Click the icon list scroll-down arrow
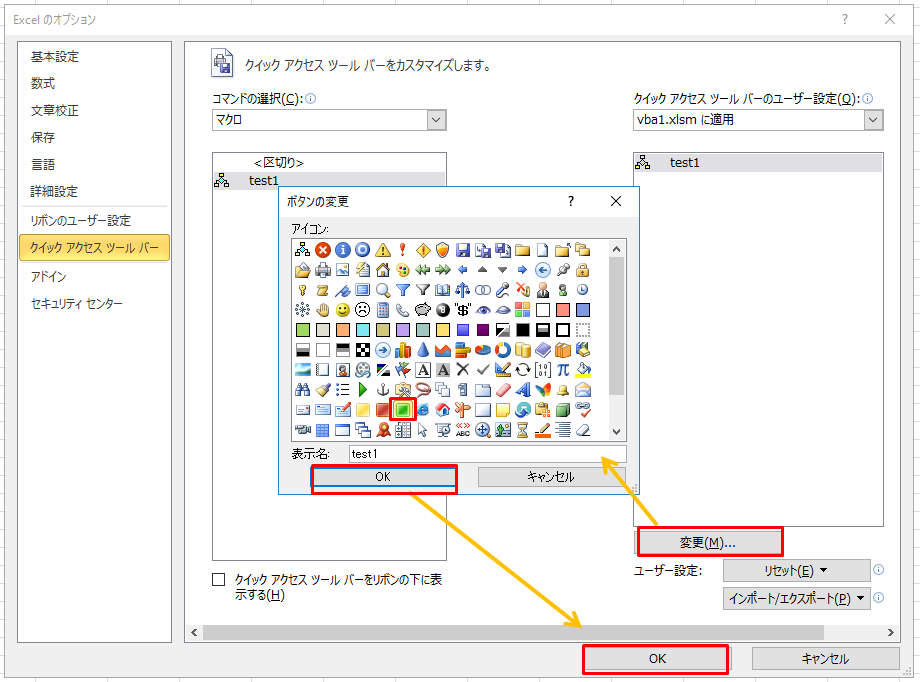The image size is (920, 682). click(x=616, y=432)
